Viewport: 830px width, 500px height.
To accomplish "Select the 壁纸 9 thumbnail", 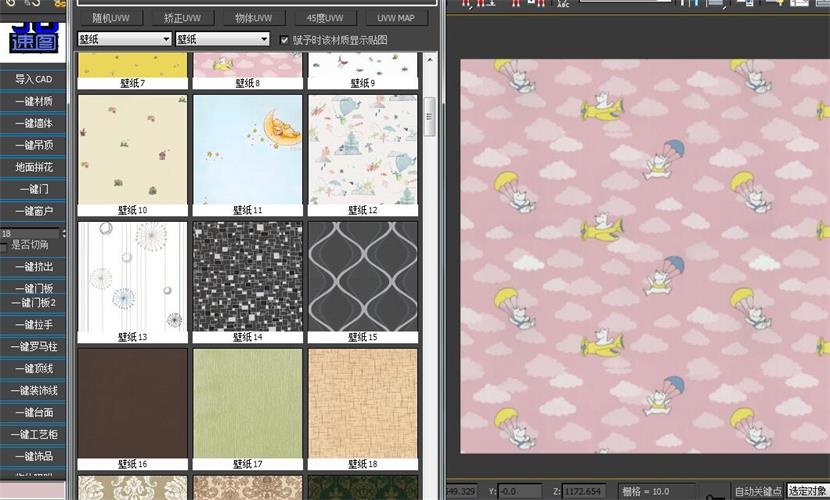I will pyautogui.click(x=363, y=65).
